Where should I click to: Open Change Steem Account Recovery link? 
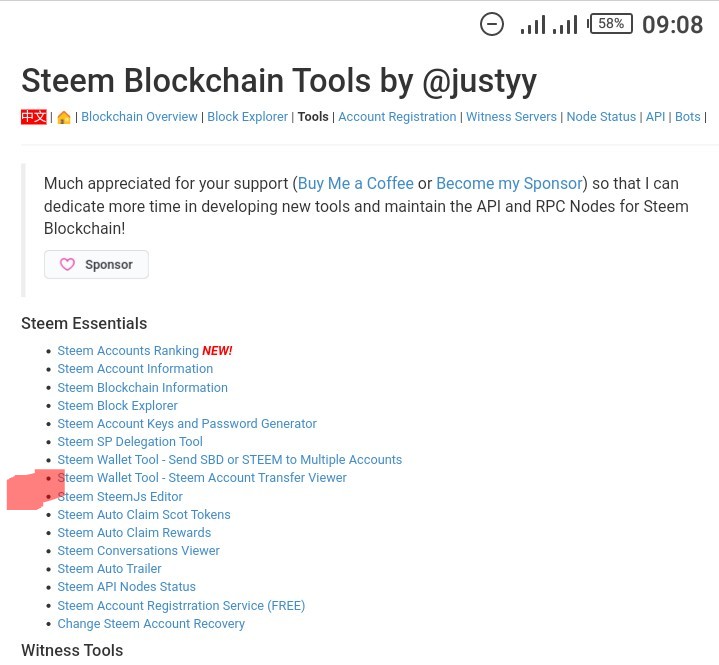[x=151, y=623]
